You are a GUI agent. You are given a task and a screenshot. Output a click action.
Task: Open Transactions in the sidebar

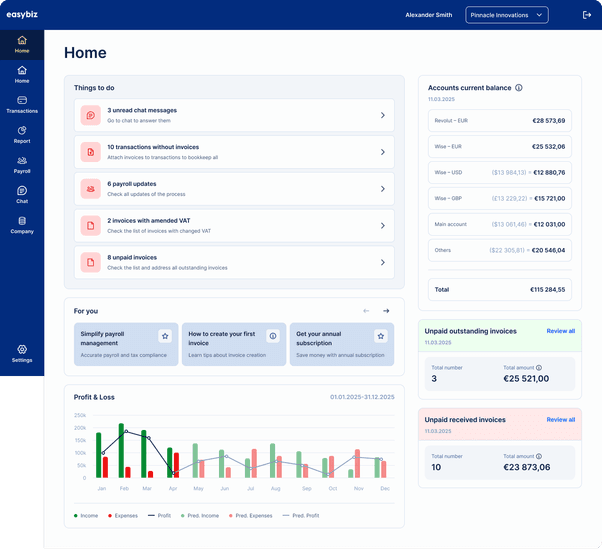pos(22,105)
